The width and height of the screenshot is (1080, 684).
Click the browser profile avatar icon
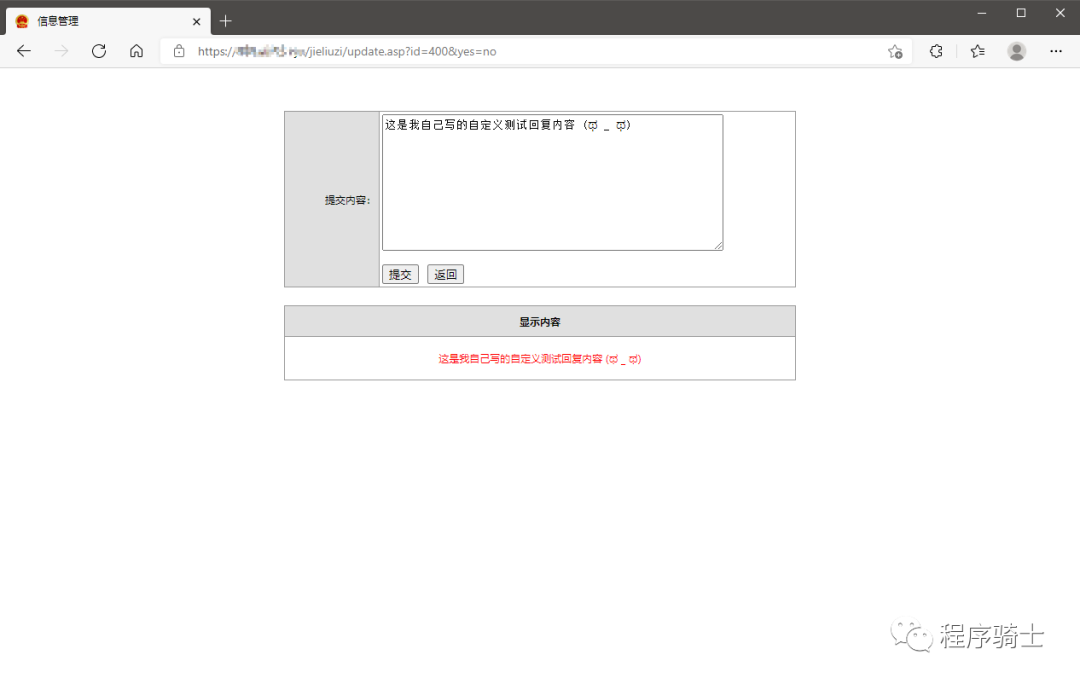(1016, 51)
